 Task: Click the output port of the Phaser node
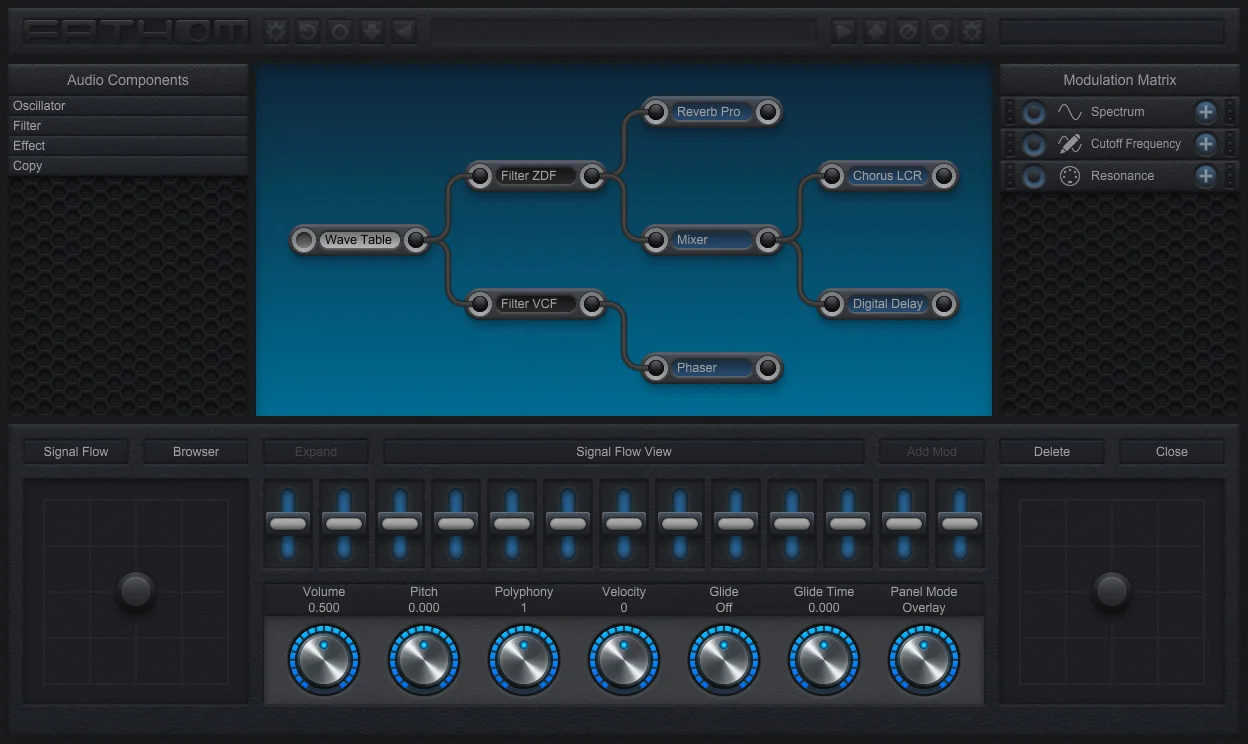pyautogui.click(x=768, y=368)
